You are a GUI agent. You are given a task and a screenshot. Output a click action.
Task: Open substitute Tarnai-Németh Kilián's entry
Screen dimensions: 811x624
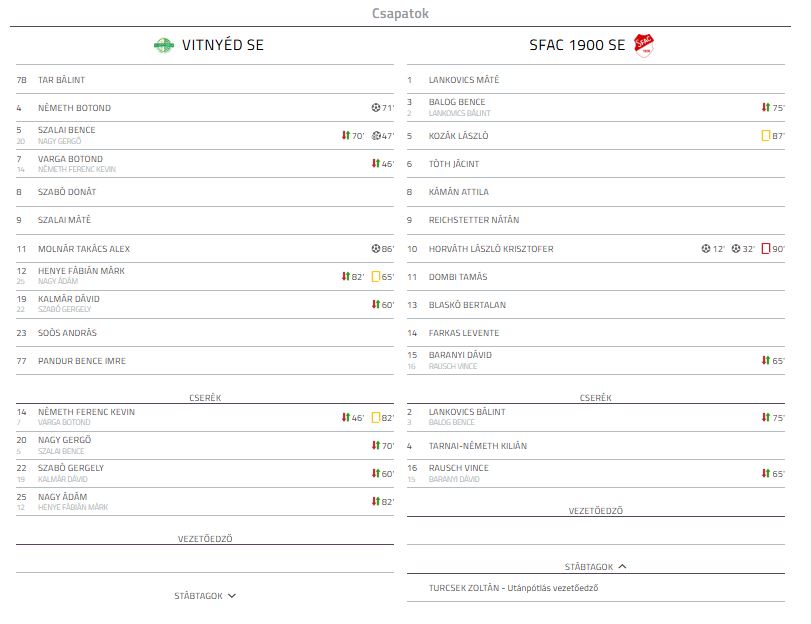(x=478, y=445)
